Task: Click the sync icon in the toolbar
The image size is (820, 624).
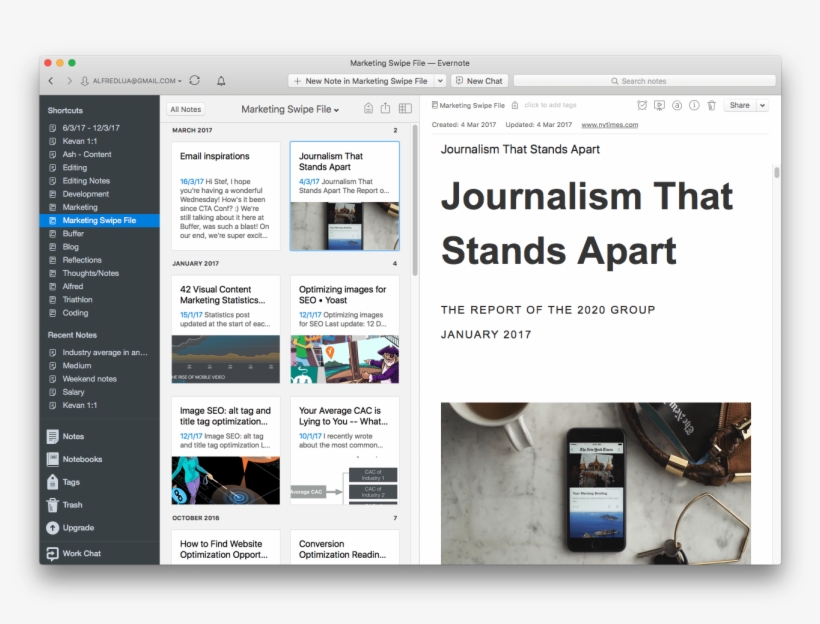Action: [x=194, y=81]
